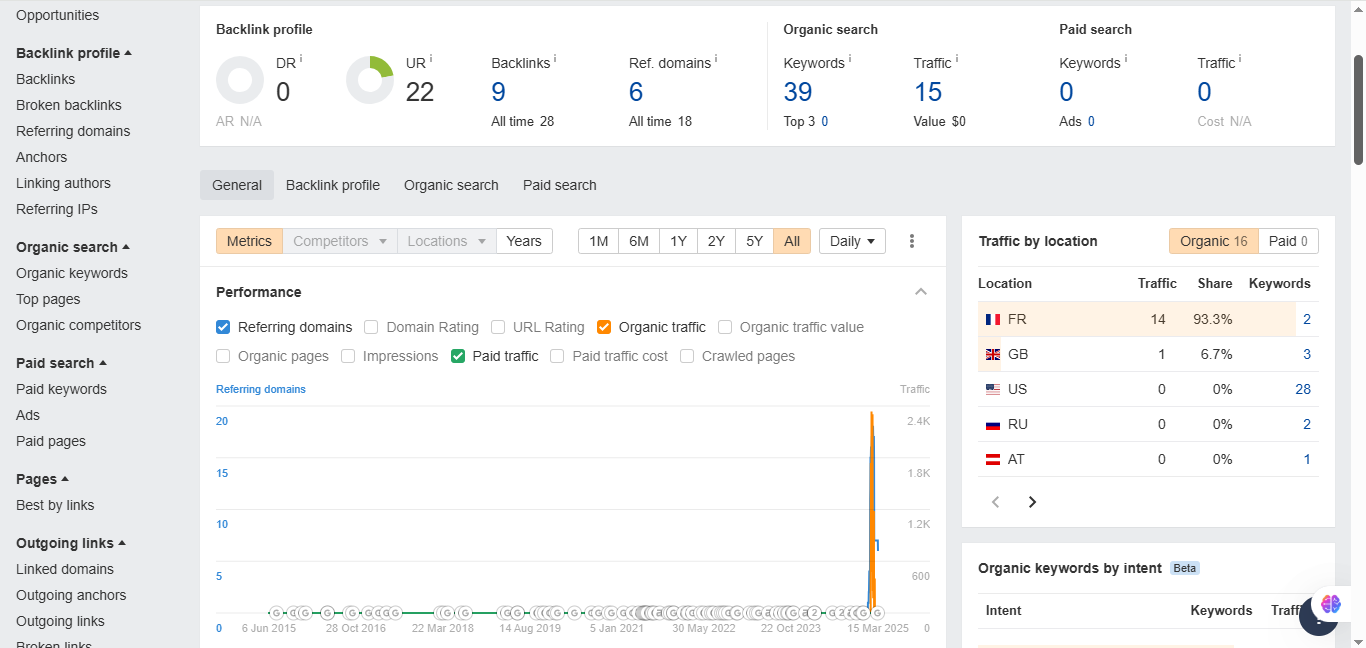This screenshot has width=1366, height=648.
Task: Click the AT flag icon
Action: coord(993,460)
